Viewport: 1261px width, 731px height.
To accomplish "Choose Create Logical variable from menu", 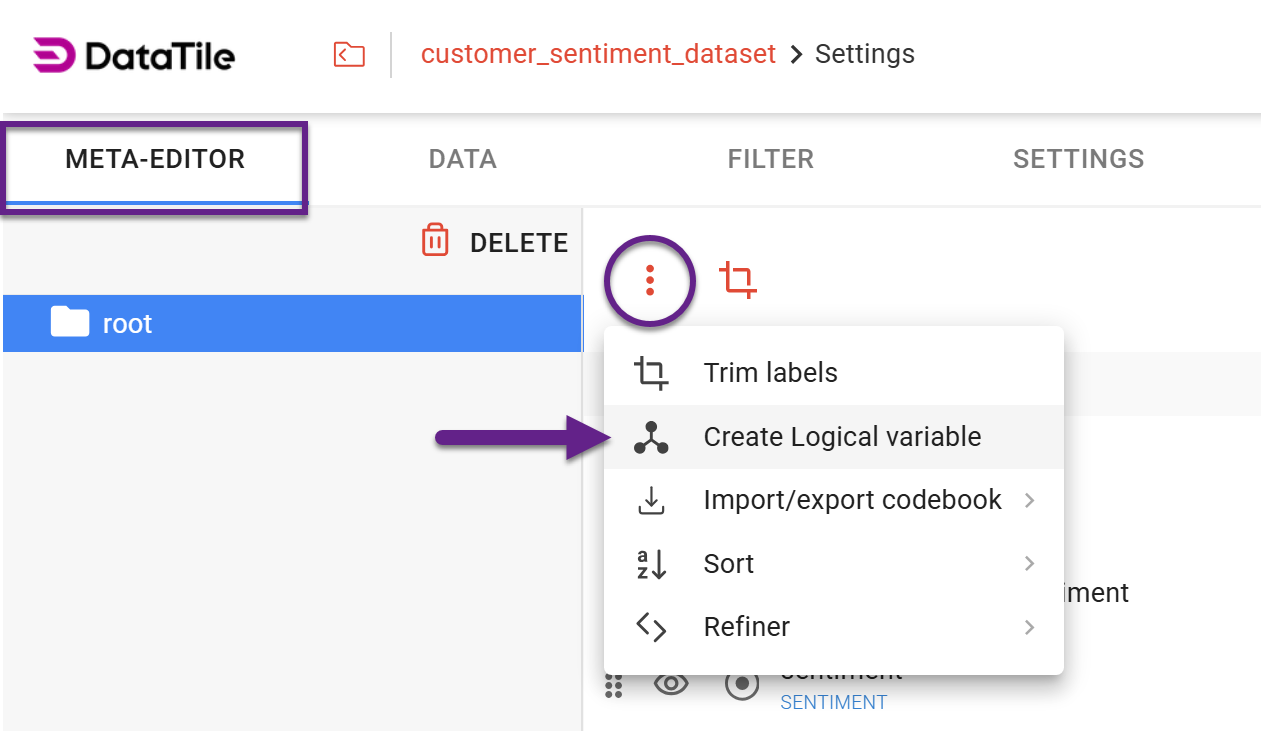I will click(x=842, y=437).
